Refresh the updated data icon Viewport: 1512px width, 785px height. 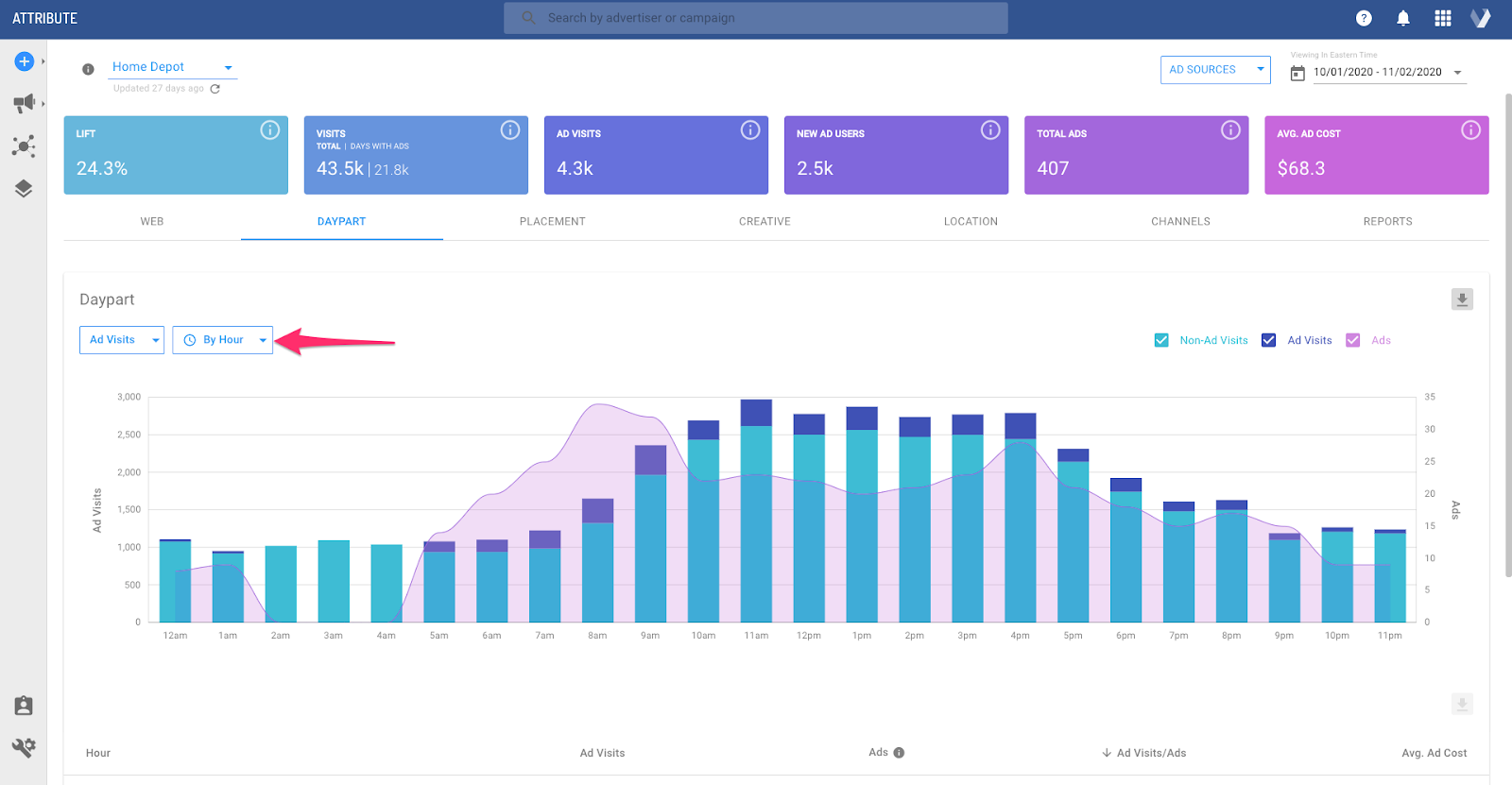tap(215, 89)
